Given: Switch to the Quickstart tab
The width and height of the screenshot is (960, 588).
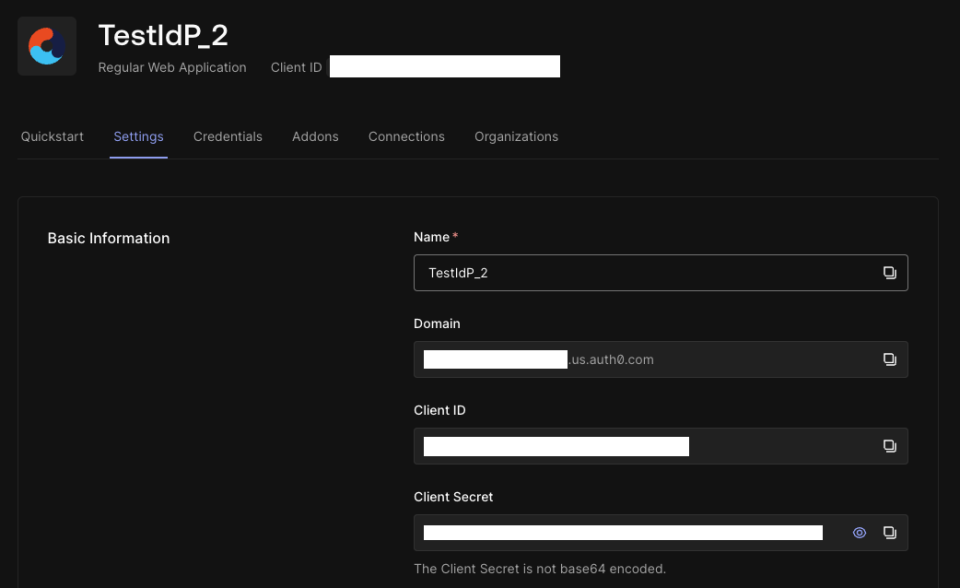Looking at the screenshot, I should [x=52, y=136].
